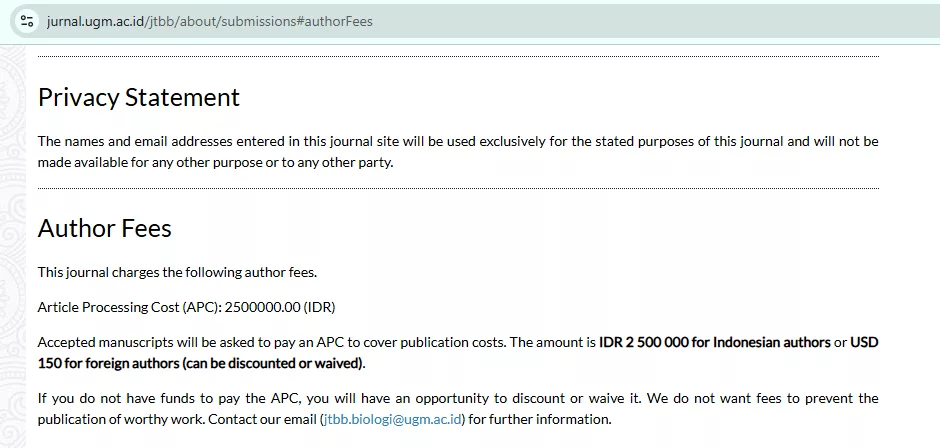Click 'If you do not have funds' paragraph start
This screenshot has width=940, height=448.
coord(110,398)
